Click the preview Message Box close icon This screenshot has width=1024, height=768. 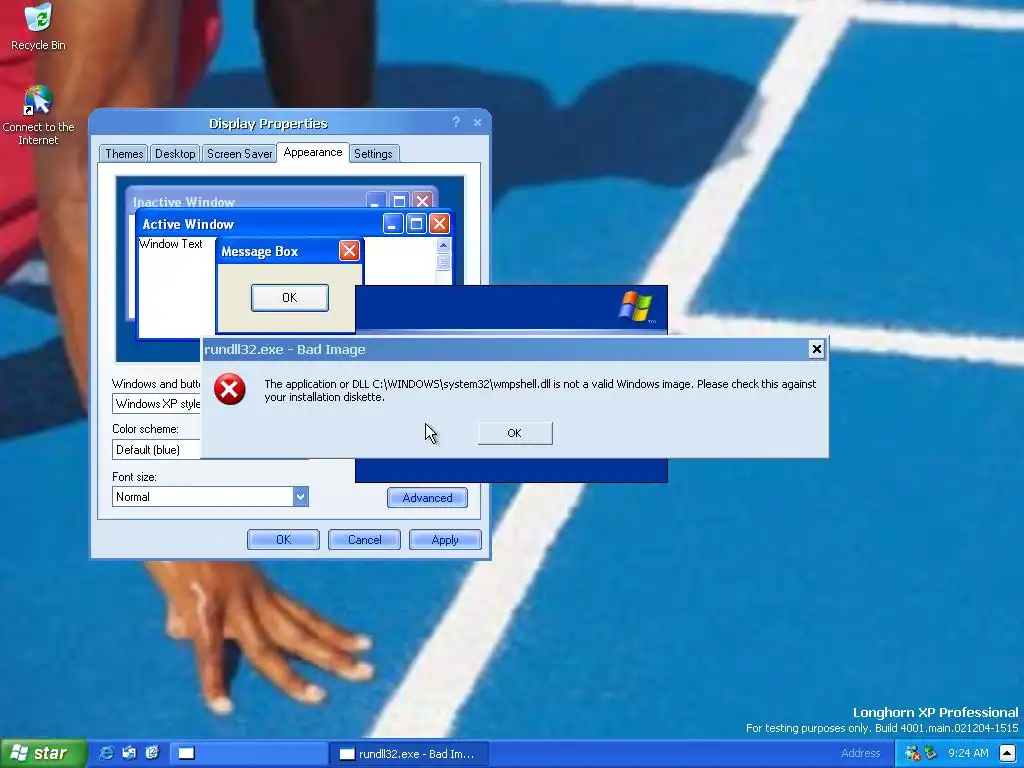349,251
